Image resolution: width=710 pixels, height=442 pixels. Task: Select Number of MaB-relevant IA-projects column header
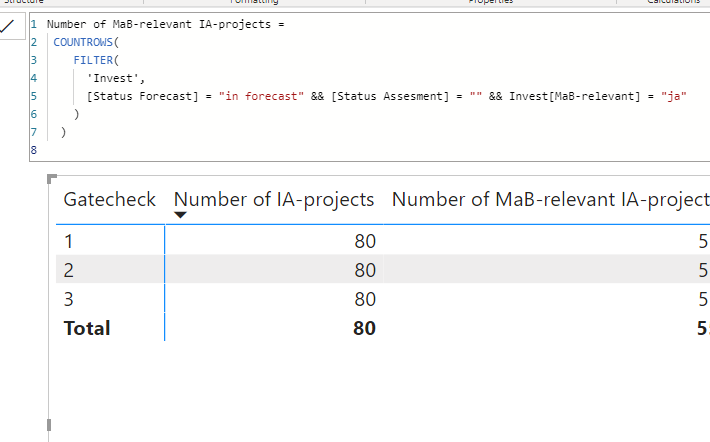pyautogui.click(x=551, y=199)
